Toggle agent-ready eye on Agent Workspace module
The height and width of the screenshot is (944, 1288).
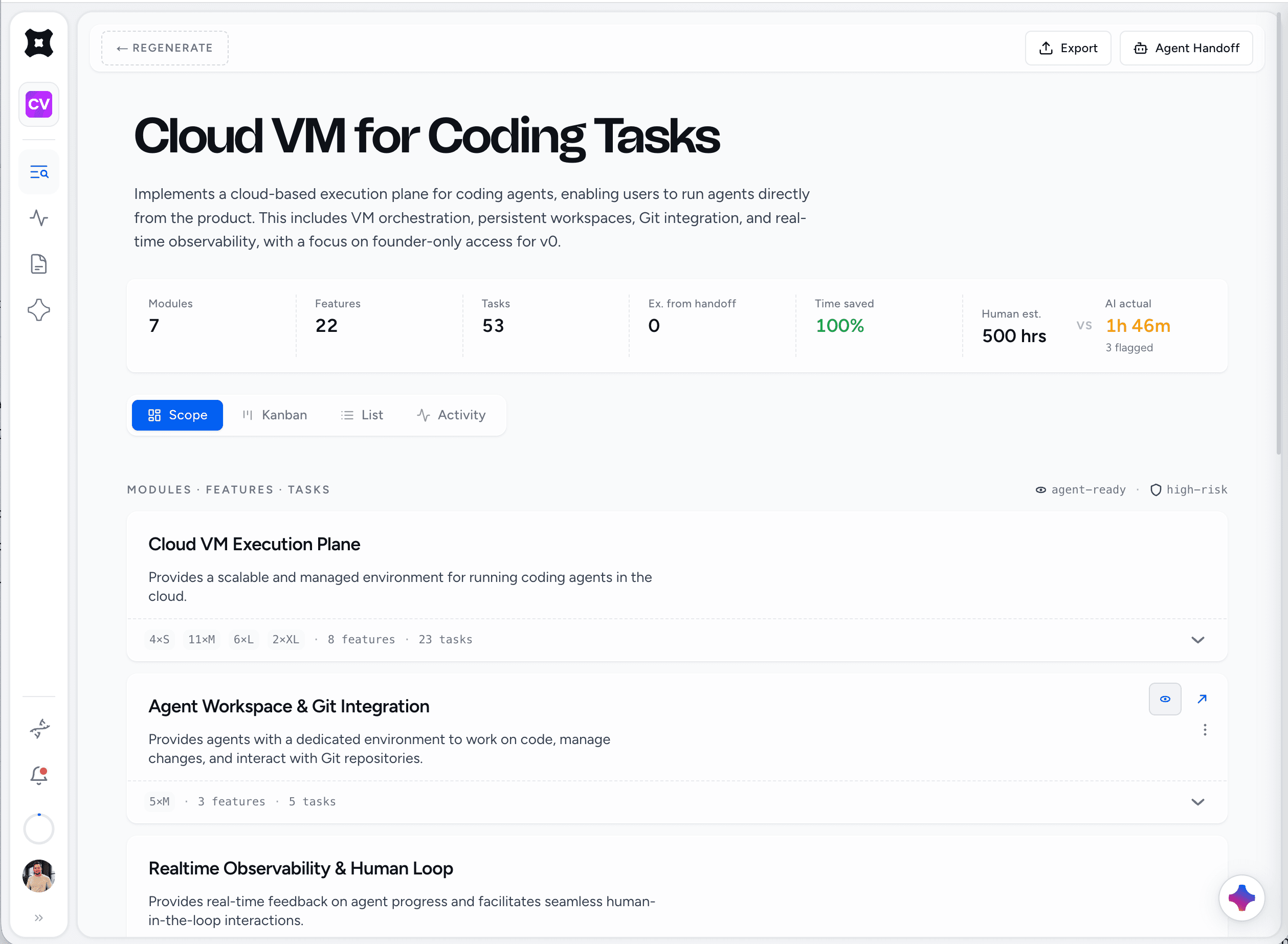[1165, 699]
